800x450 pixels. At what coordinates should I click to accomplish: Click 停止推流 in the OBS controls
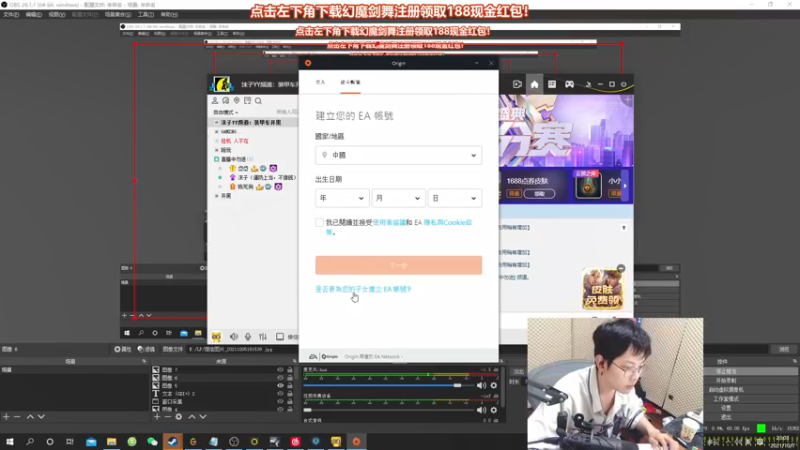pyautogui.click(x=726, y=371)
